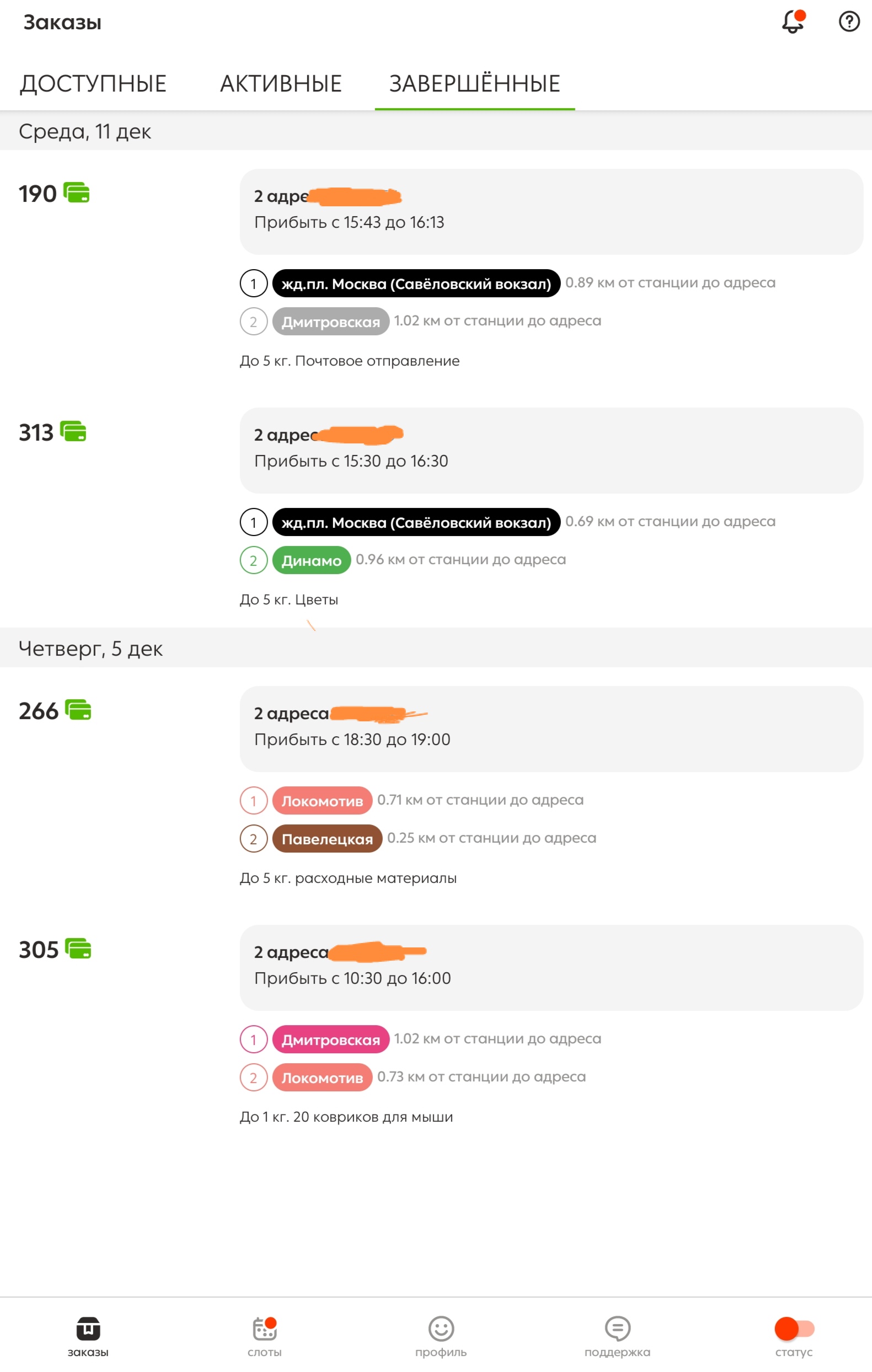872x1372 pixels.
Task: Switch to the ДОСТУПНЫЕ tab
Action: (93, 84)
